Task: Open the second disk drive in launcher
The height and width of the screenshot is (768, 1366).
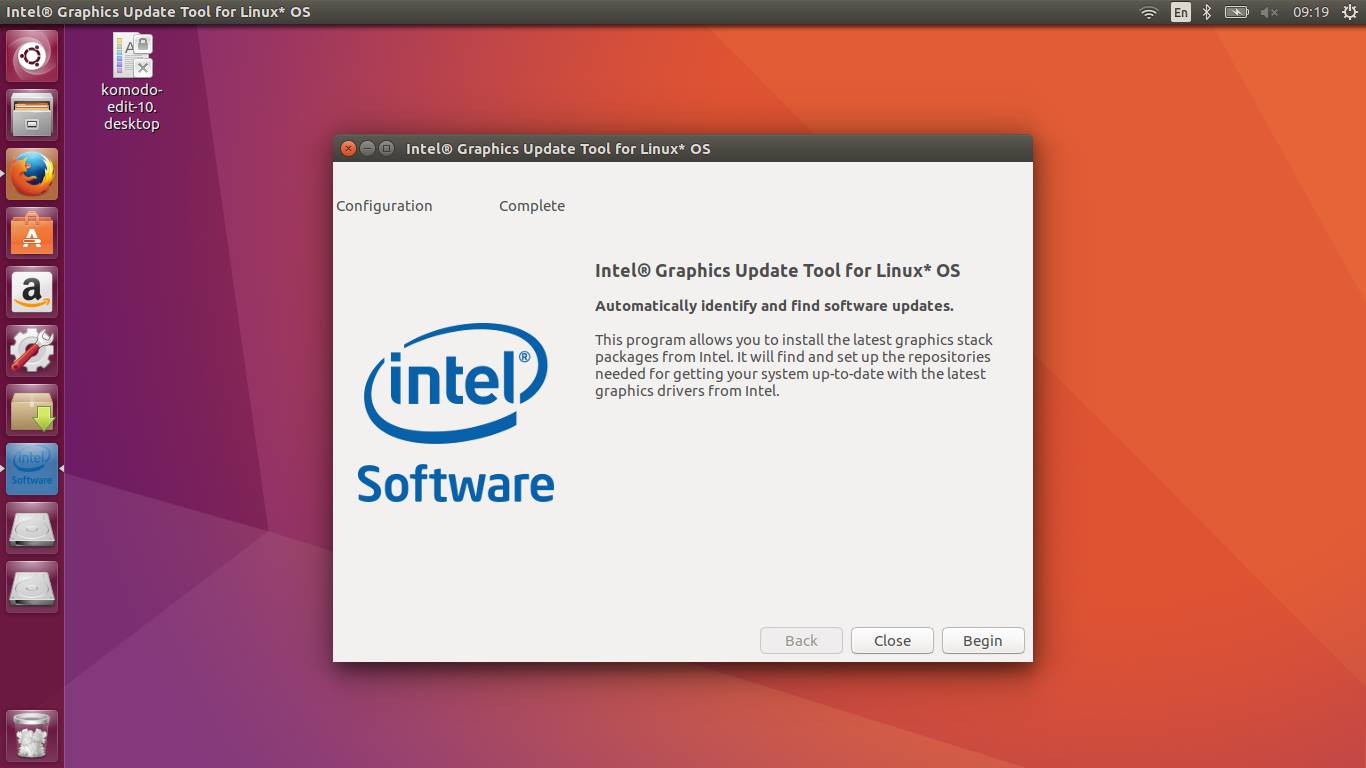Action: tap(32, 587)
